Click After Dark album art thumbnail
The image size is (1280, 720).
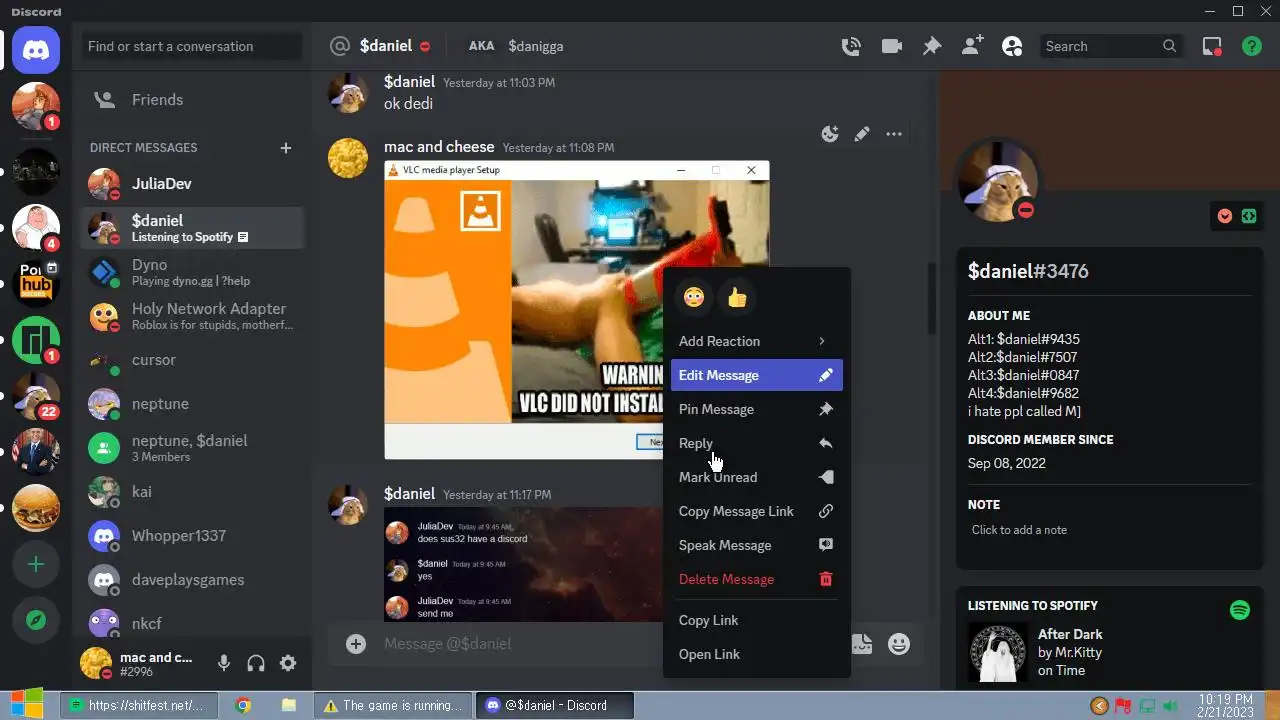coord(998,653)
